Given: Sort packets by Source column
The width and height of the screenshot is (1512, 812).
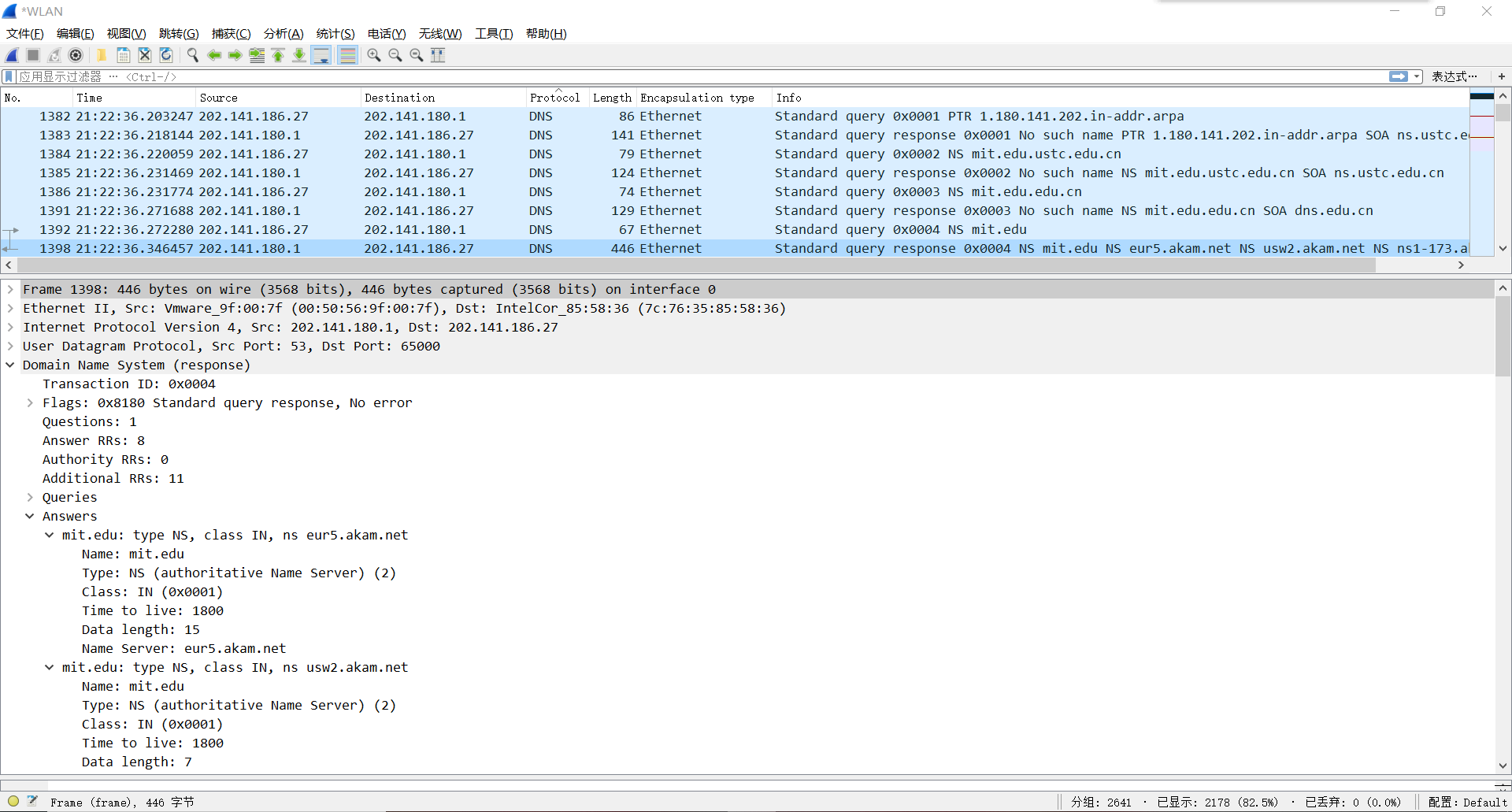Looking at the screenshot, I should (x=278, y=98).
